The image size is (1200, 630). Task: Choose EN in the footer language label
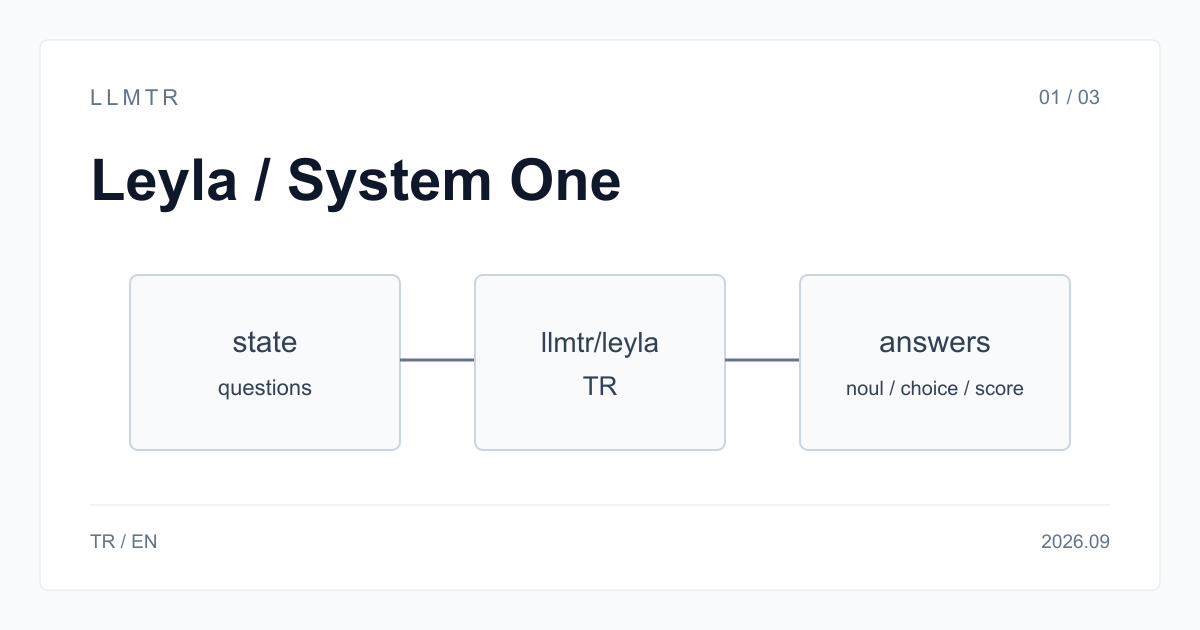coord(144,542)
